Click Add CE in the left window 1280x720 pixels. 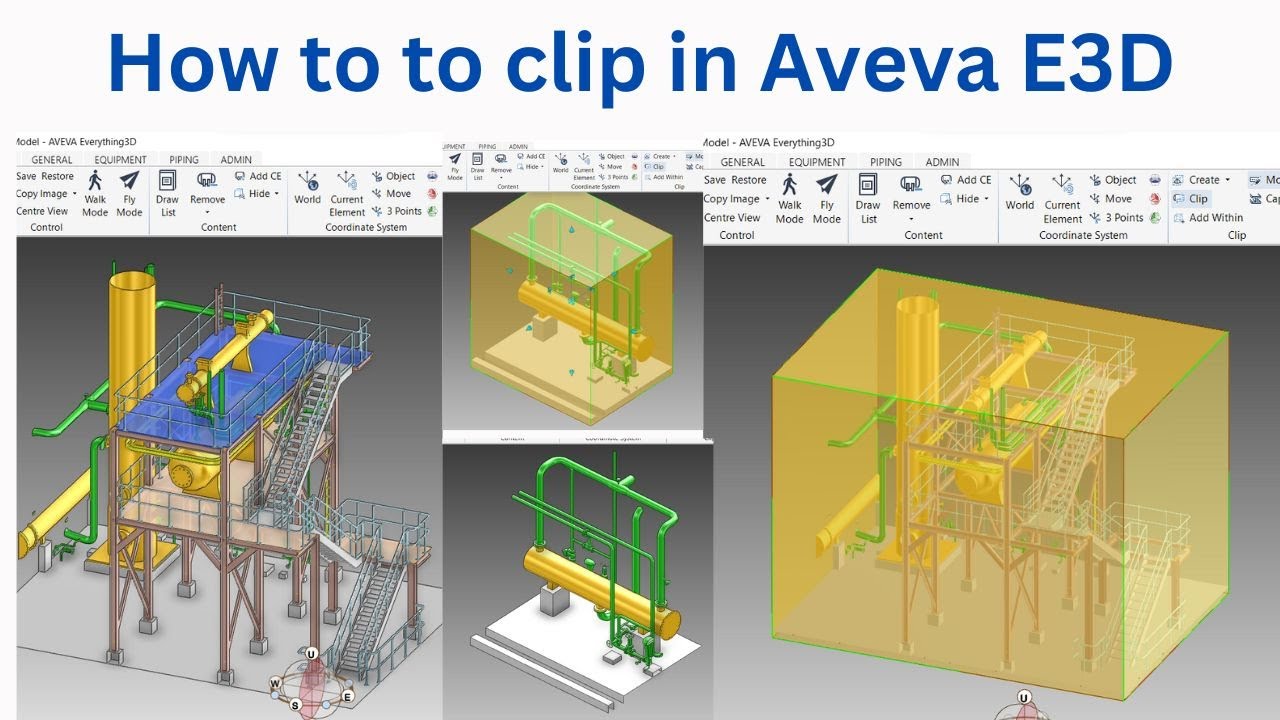[258, 176]
